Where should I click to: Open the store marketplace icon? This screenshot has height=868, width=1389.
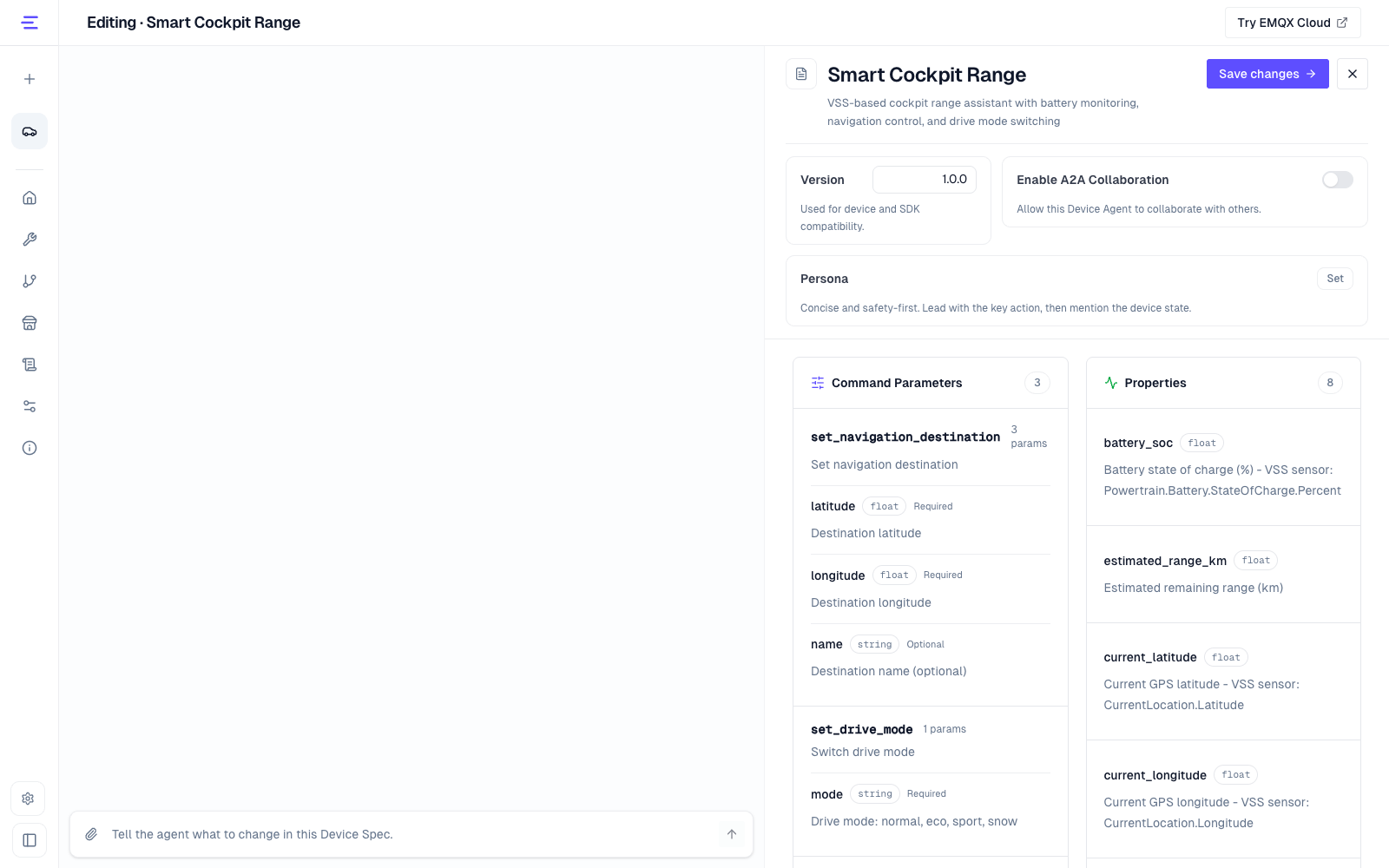pos(30,323)
